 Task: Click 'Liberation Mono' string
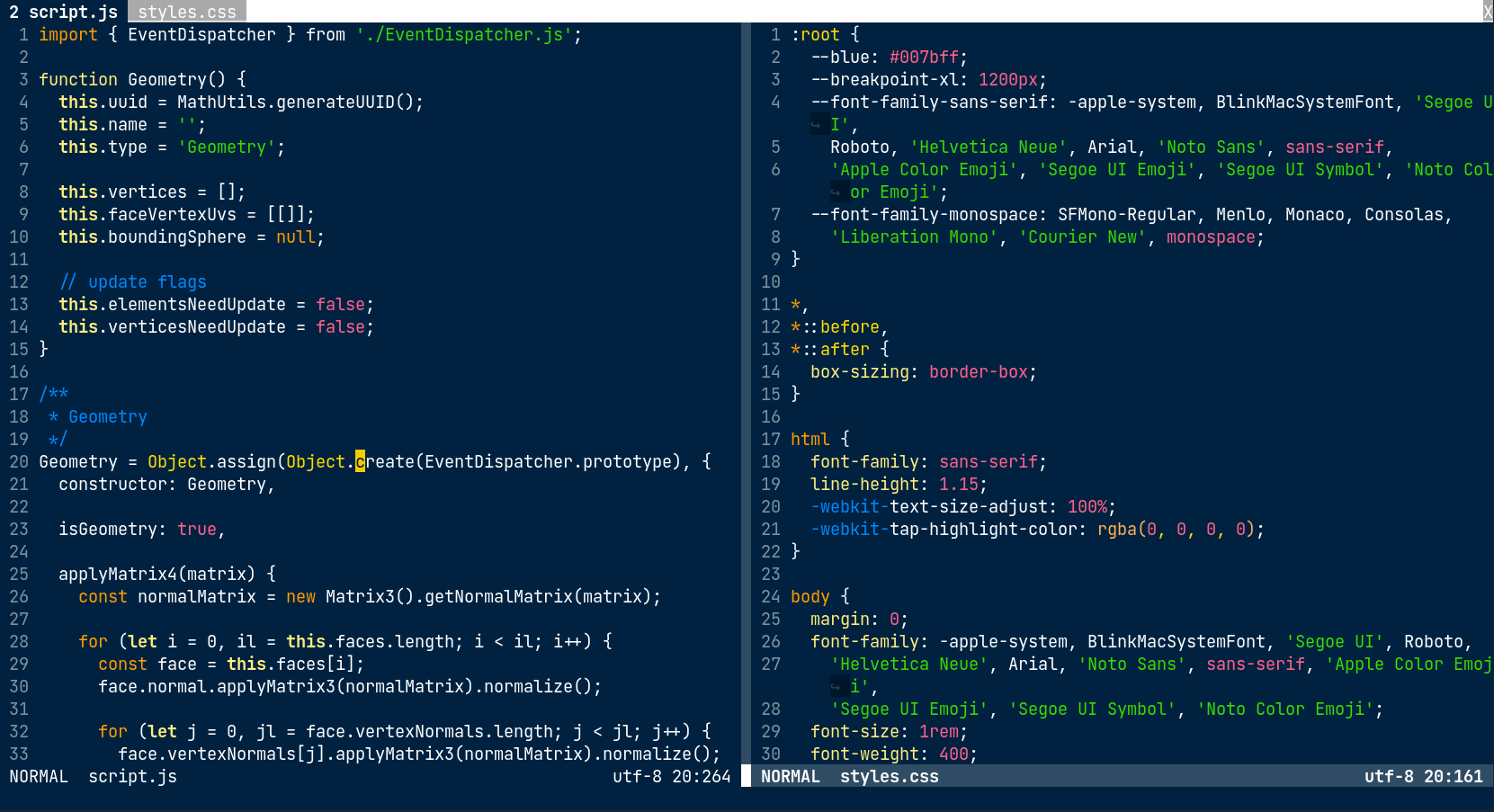tap(914, 236)
